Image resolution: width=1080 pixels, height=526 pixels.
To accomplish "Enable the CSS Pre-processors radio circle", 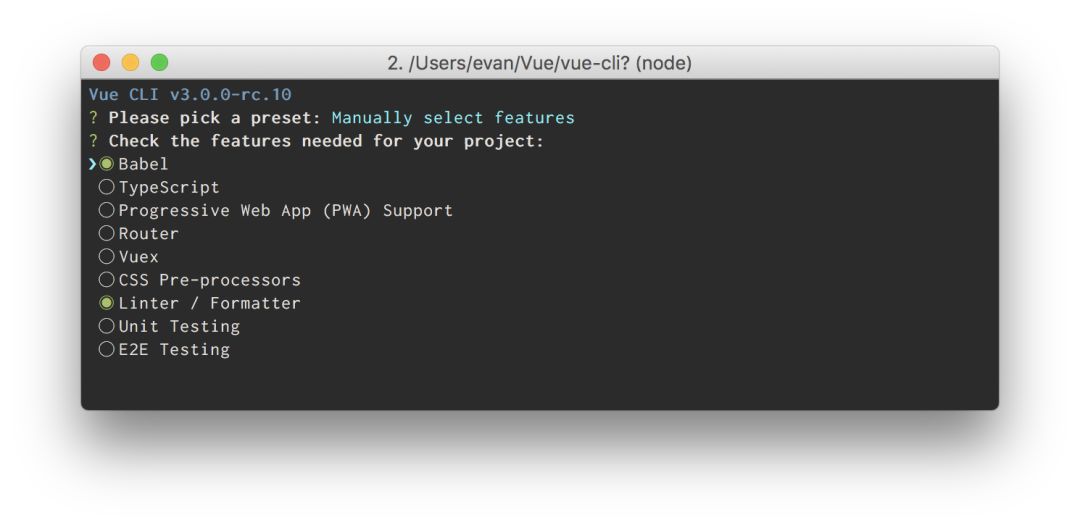I will 107,280.
